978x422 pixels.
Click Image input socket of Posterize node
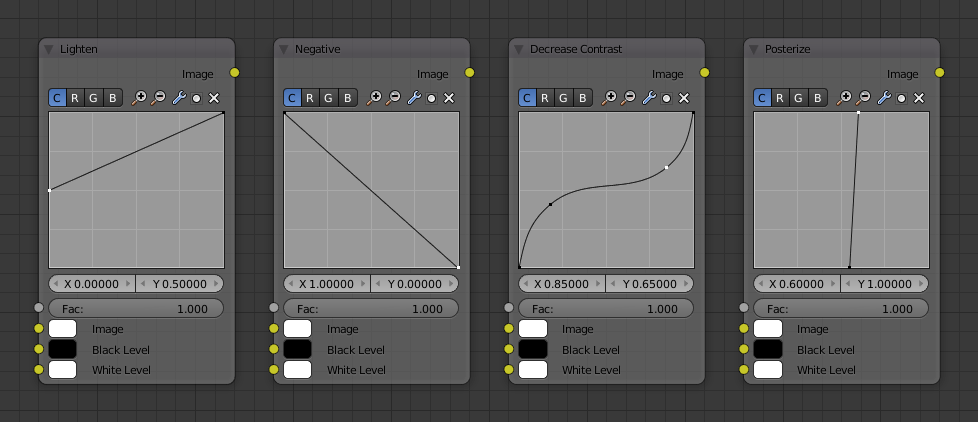click(x=744, y=328)
